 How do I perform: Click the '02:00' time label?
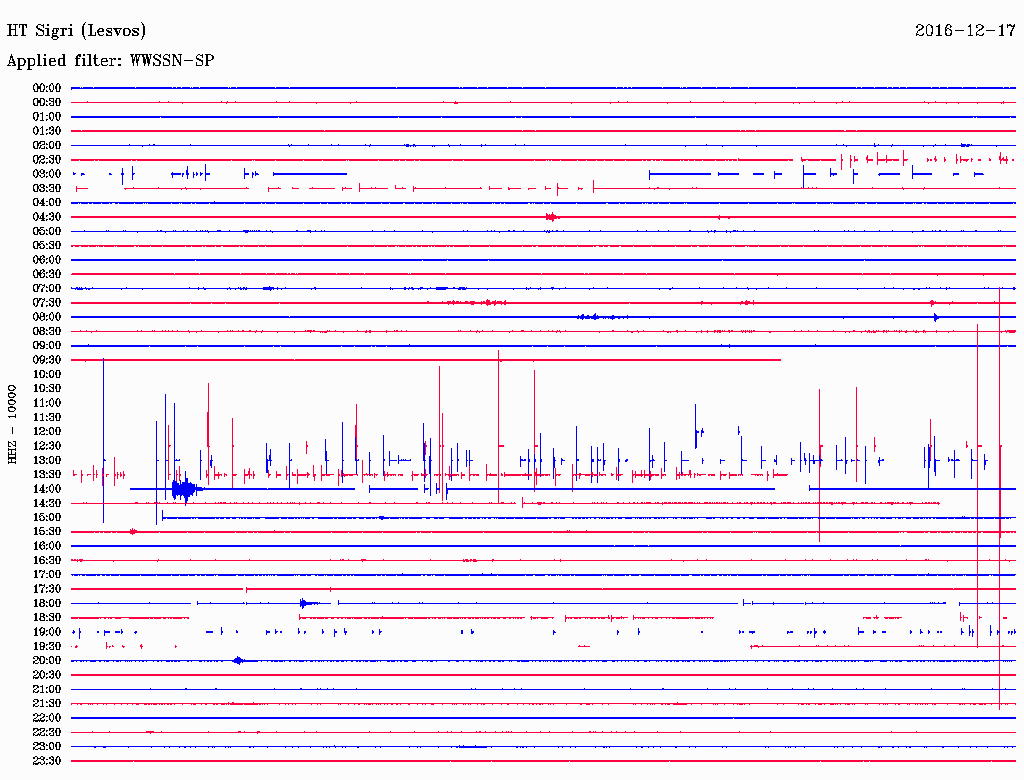tap(47, 145)
